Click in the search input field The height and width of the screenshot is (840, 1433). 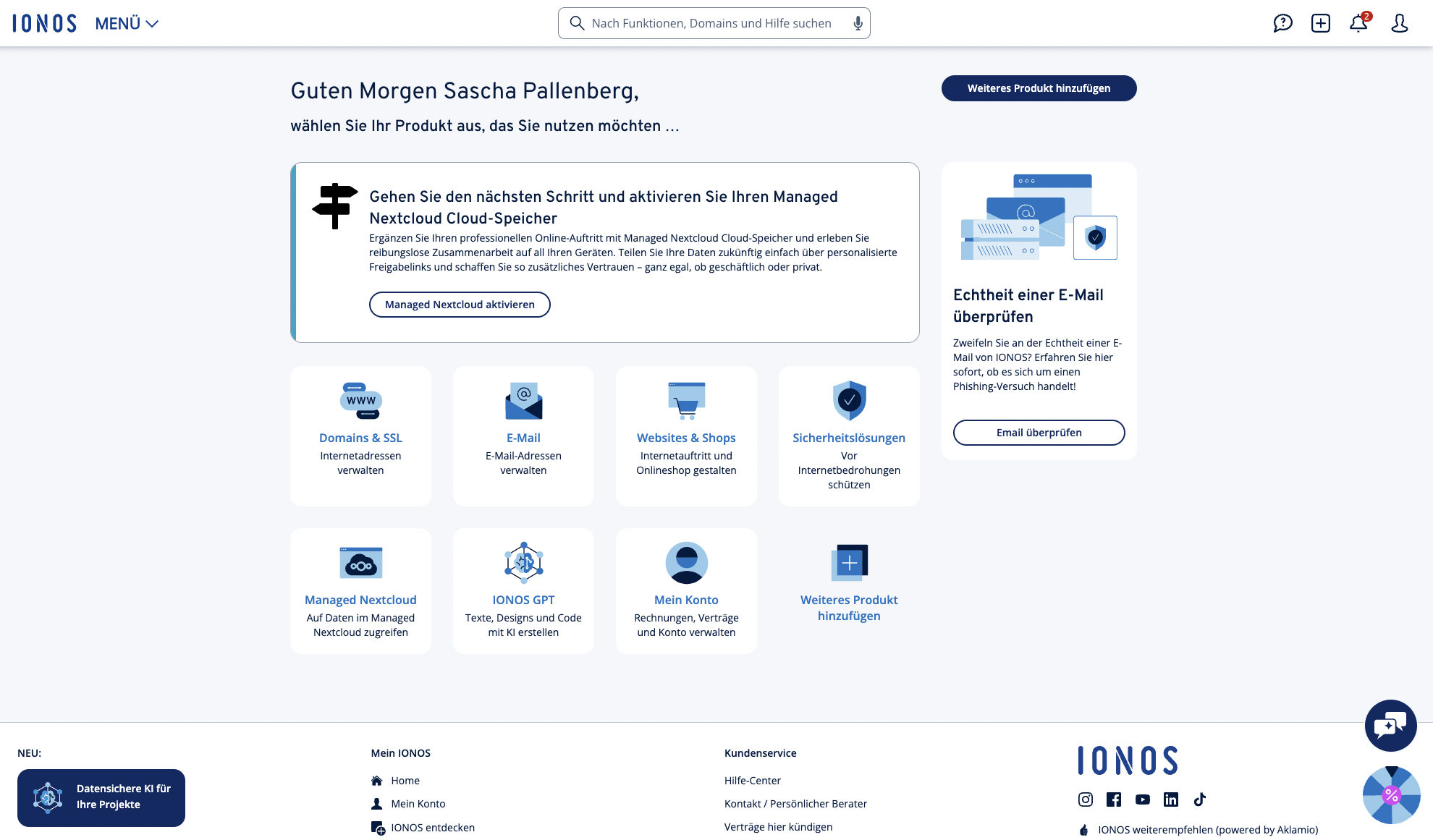click(x=711, y=23)
